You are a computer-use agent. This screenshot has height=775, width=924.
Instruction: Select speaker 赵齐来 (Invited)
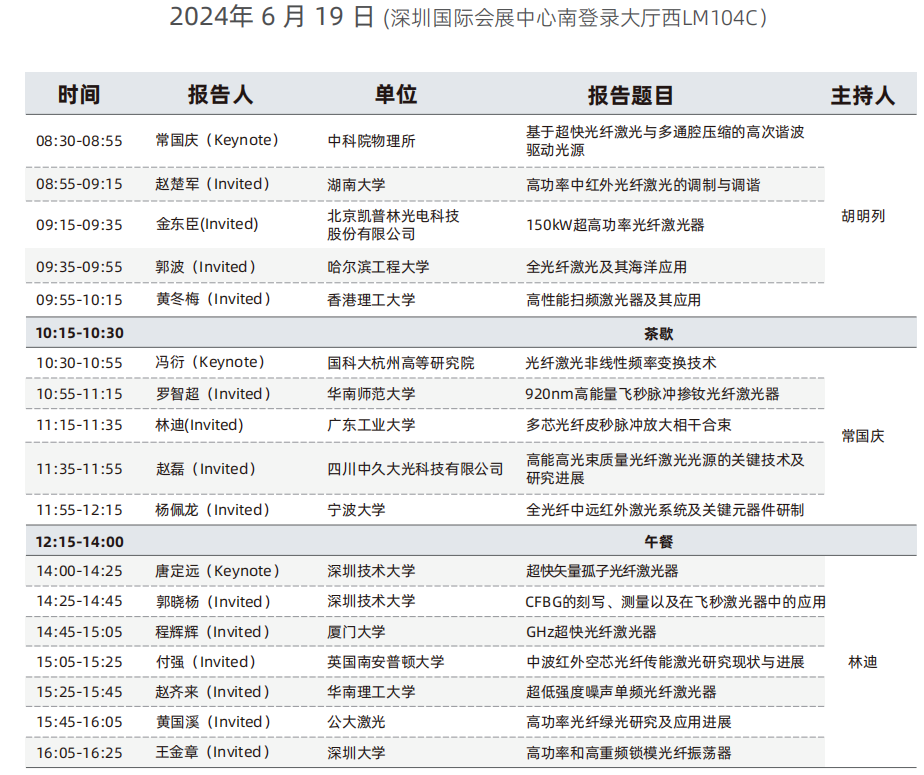pos(213,692)
